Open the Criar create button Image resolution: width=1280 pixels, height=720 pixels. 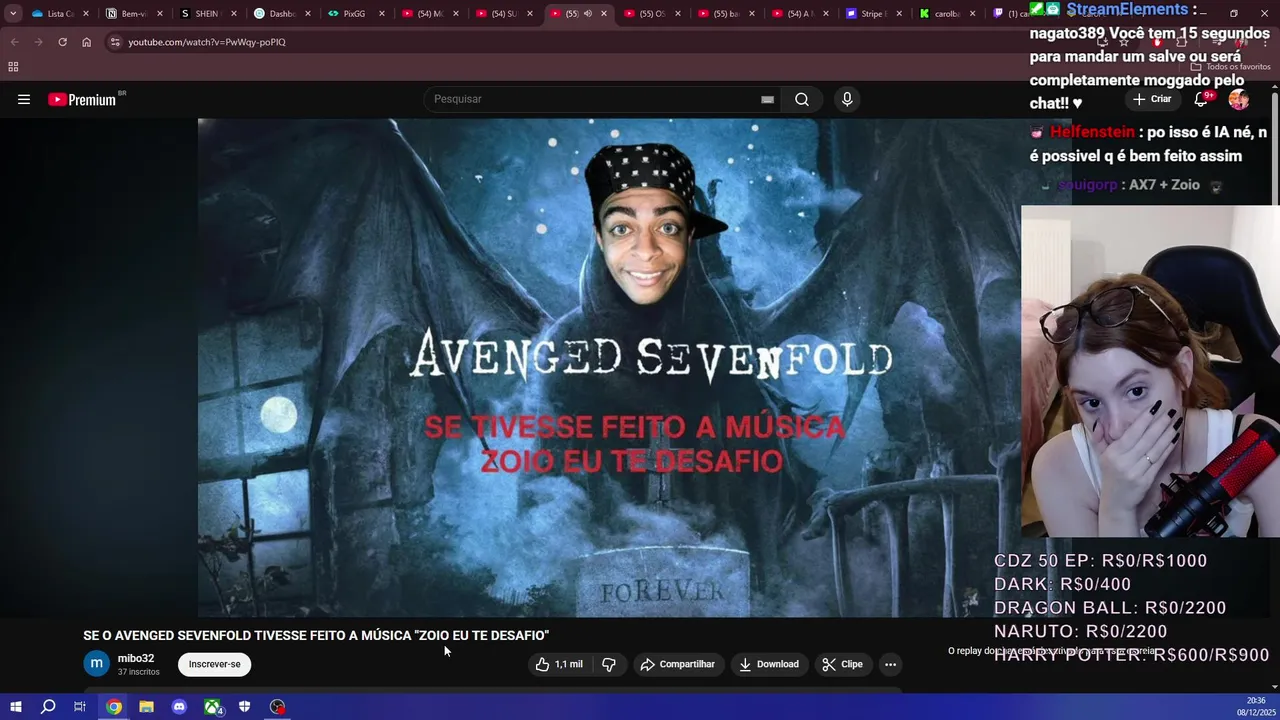pos(1152,99)
